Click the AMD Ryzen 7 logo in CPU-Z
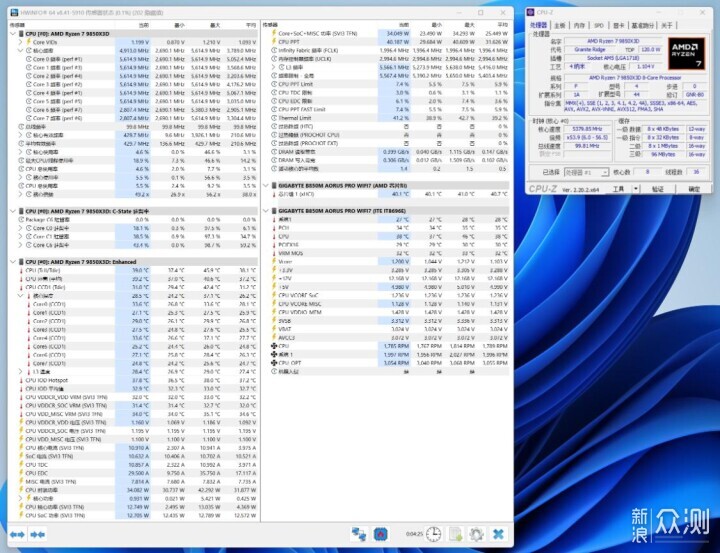 tap(686, 53)
